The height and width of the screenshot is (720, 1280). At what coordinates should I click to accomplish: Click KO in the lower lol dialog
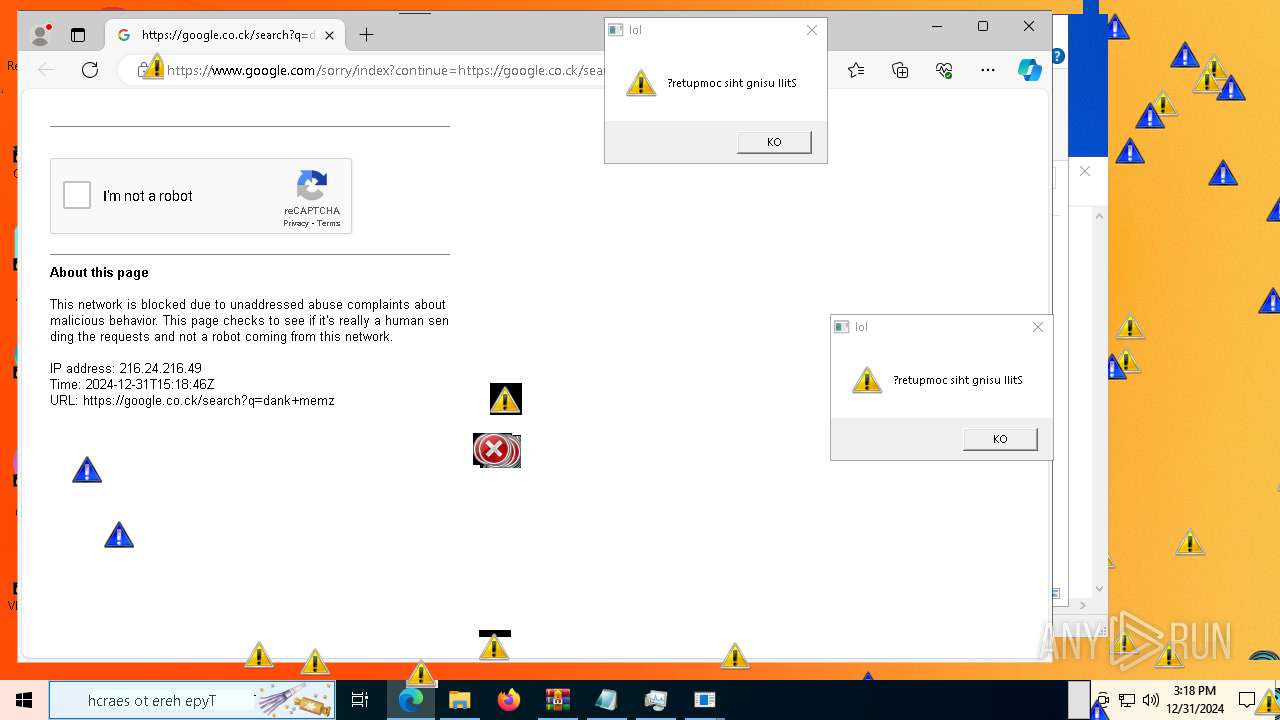[1000, 439]
